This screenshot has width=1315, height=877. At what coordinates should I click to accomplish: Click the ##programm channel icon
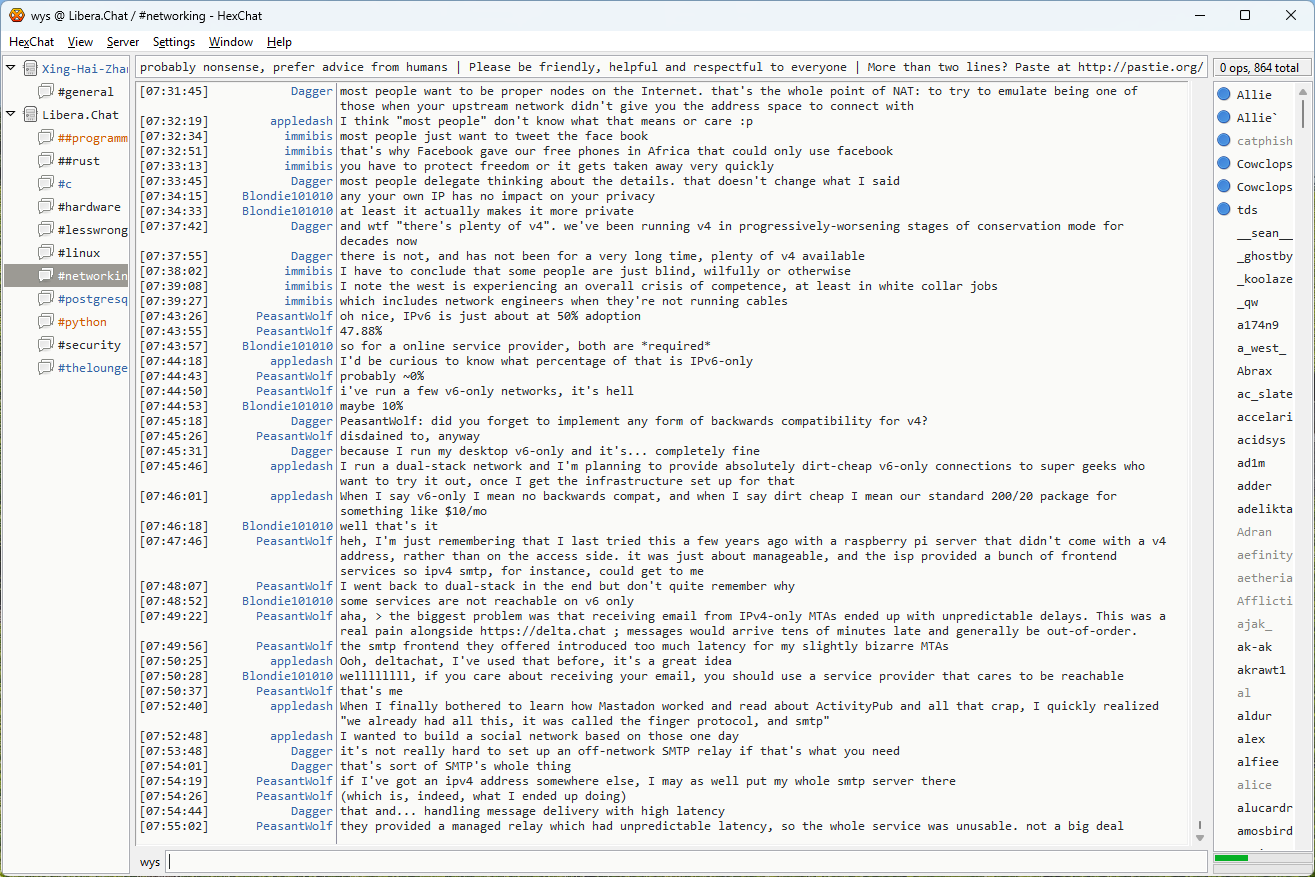click(46, 137)
